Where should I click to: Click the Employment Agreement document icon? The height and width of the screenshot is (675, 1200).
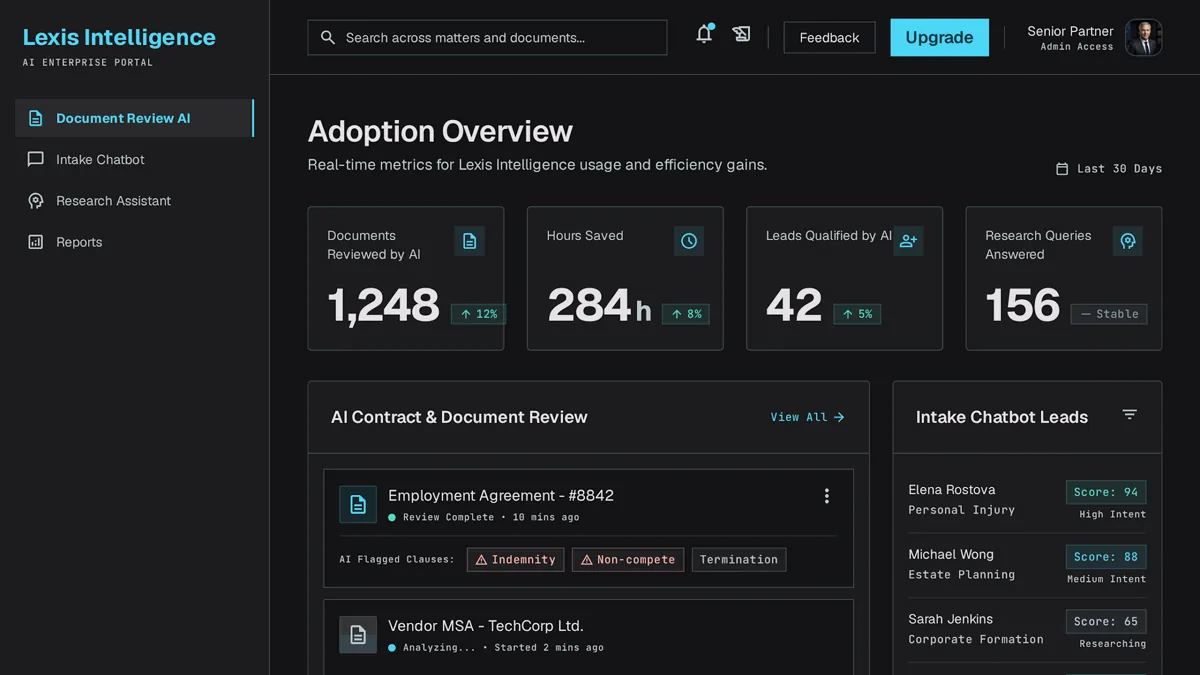pyautogui.click(x=358, y=505)
